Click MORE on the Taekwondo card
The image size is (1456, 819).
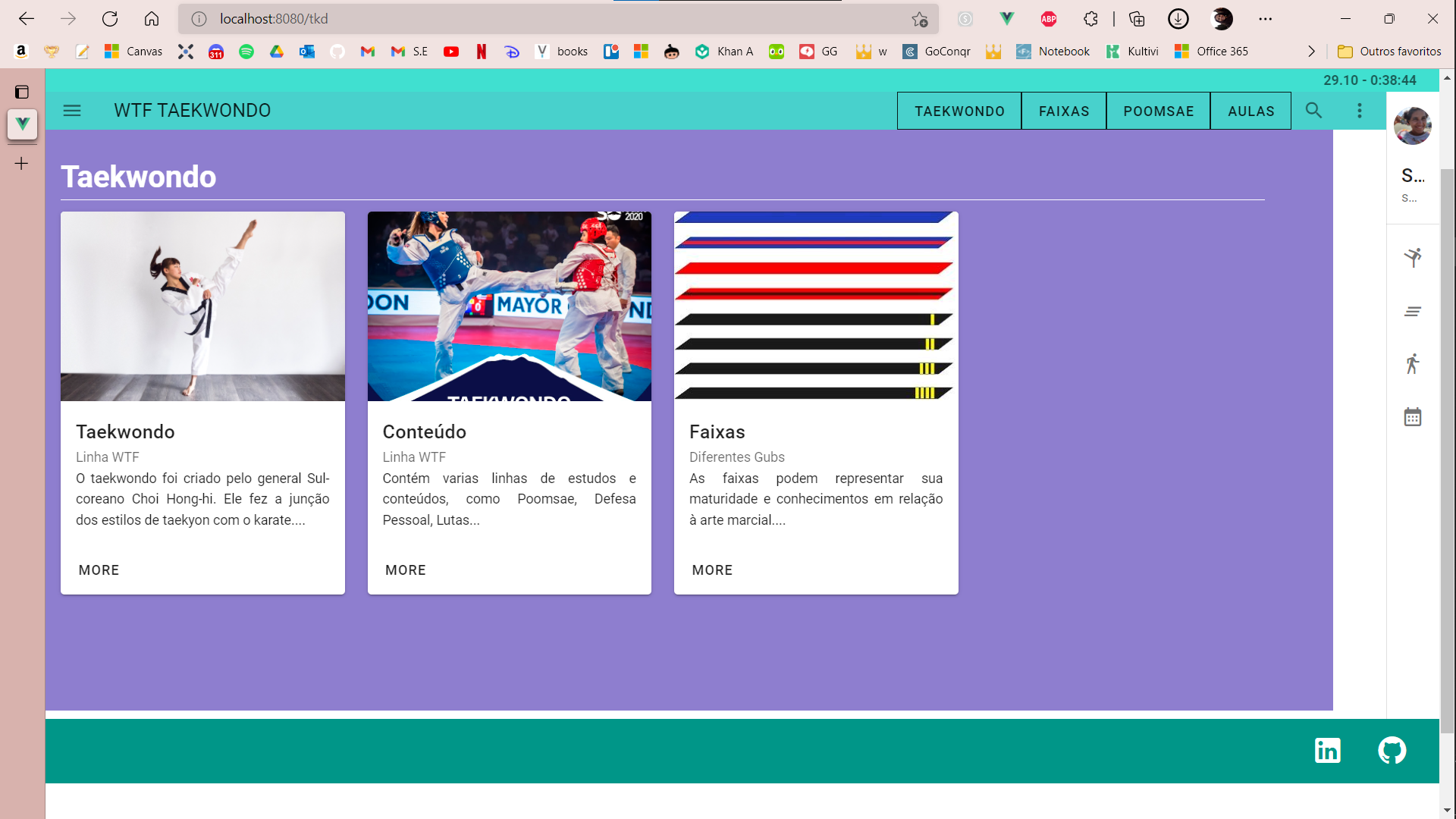pos(99,570)
